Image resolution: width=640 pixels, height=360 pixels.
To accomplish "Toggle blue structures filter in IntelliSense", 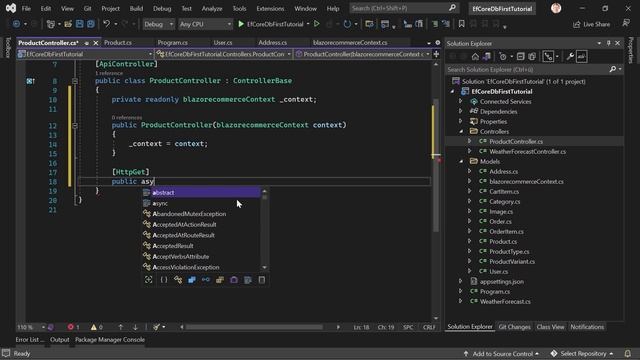I will (192, 280).
